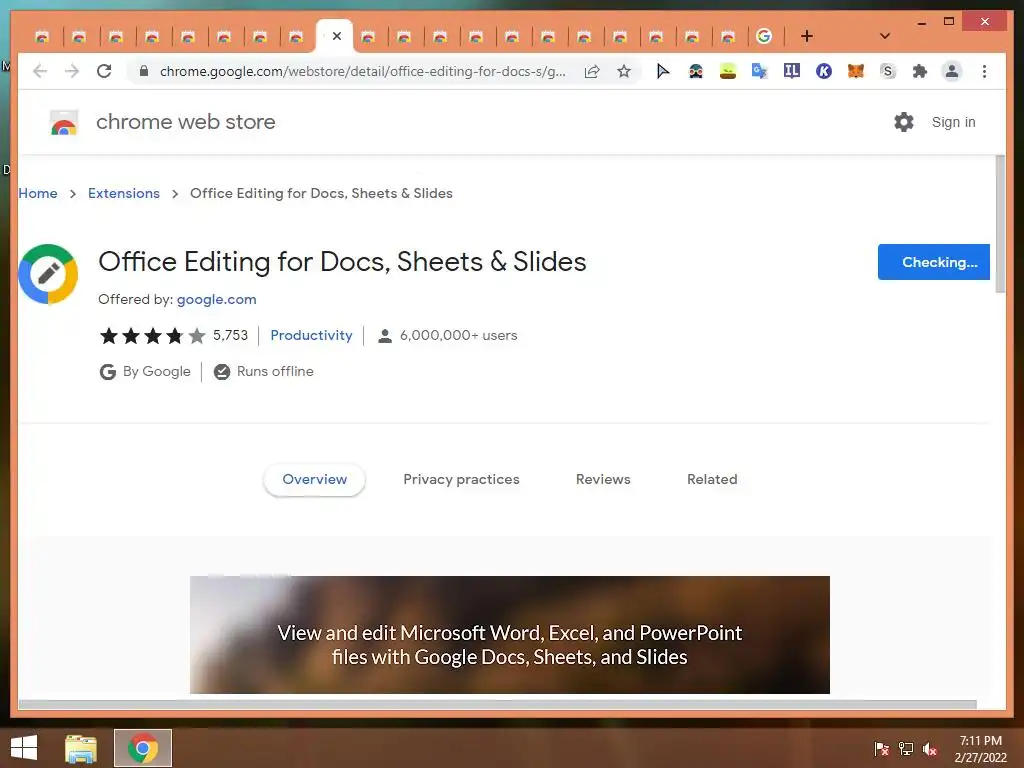
Task: Click the horizontal scrollbar at bottom
Action: (497, 704)
